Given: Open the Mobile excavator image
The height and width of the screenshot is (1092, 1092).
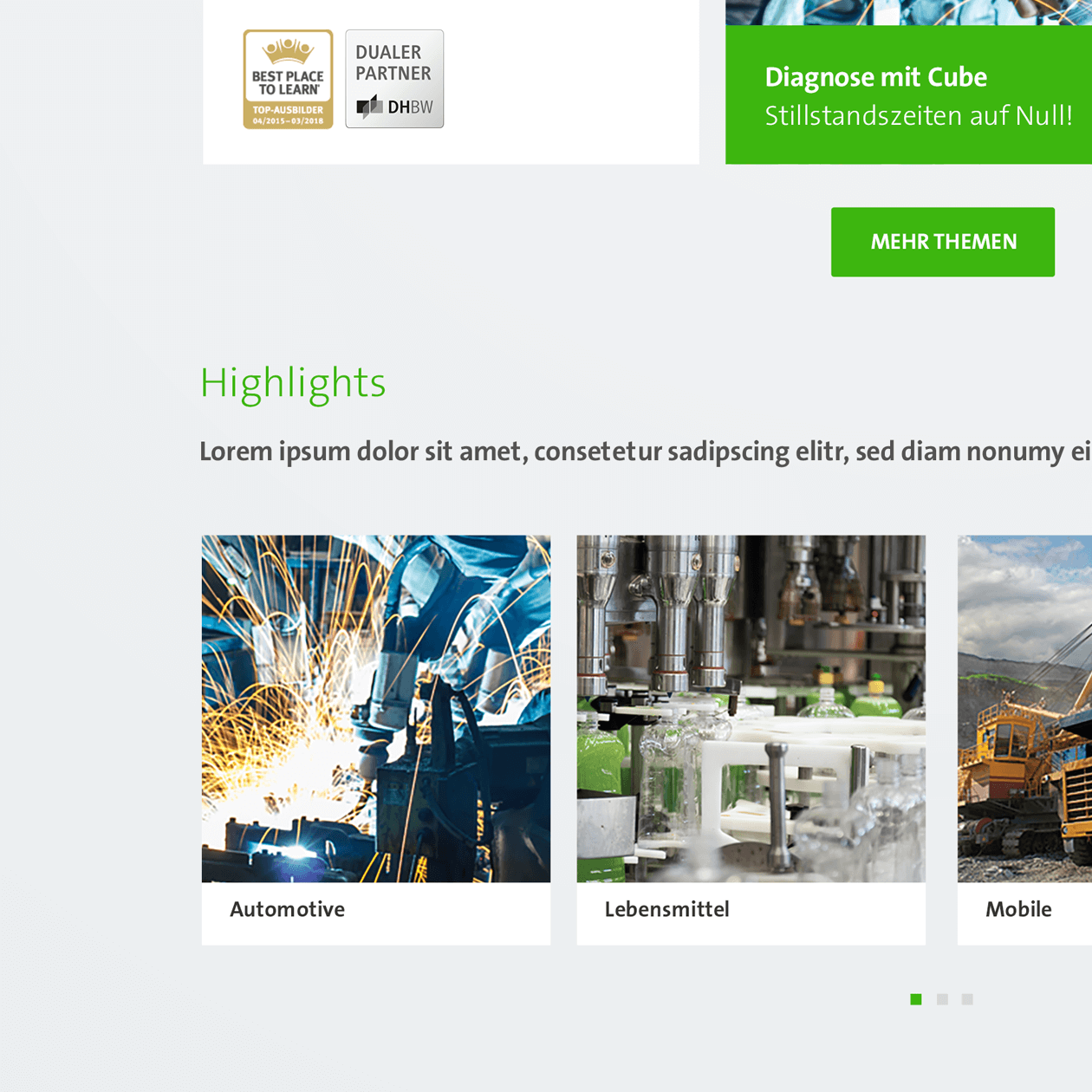Looking at the screenshot, I should point(1024,709).
